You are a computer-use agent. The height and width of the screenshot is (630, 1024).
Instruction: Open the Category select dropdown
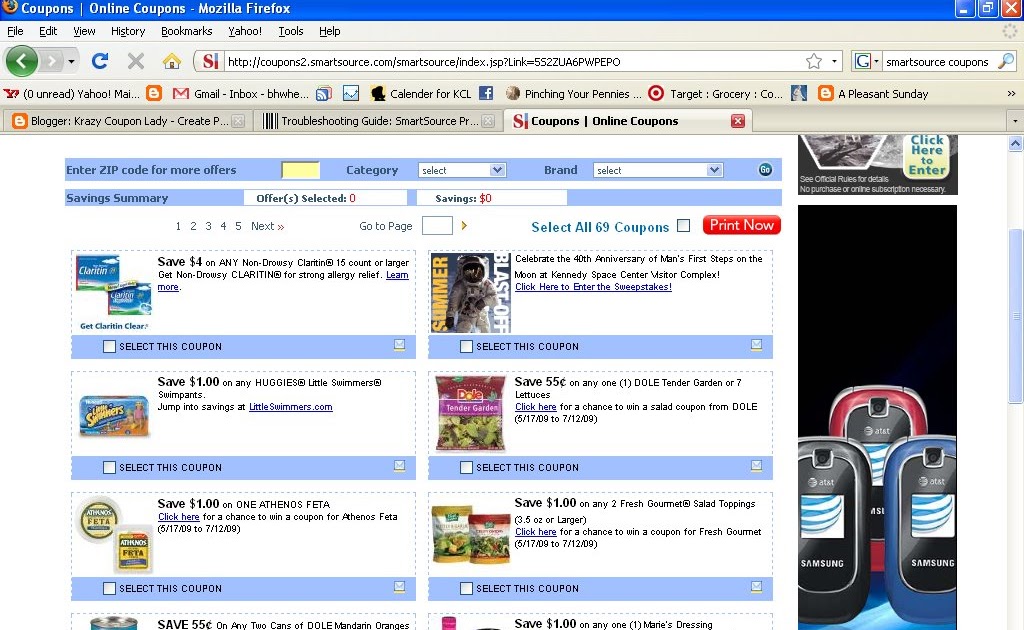tap(462, 170)
